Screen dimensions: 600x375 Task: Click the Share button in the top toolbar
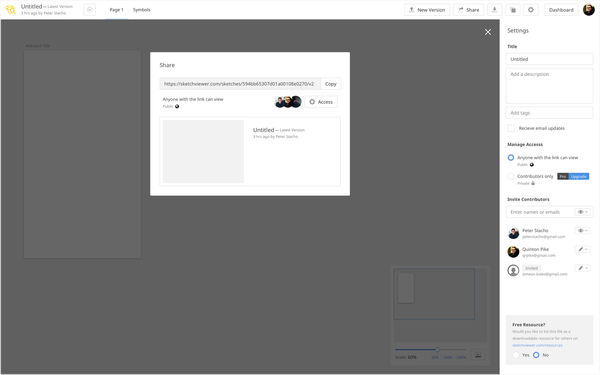468,10
